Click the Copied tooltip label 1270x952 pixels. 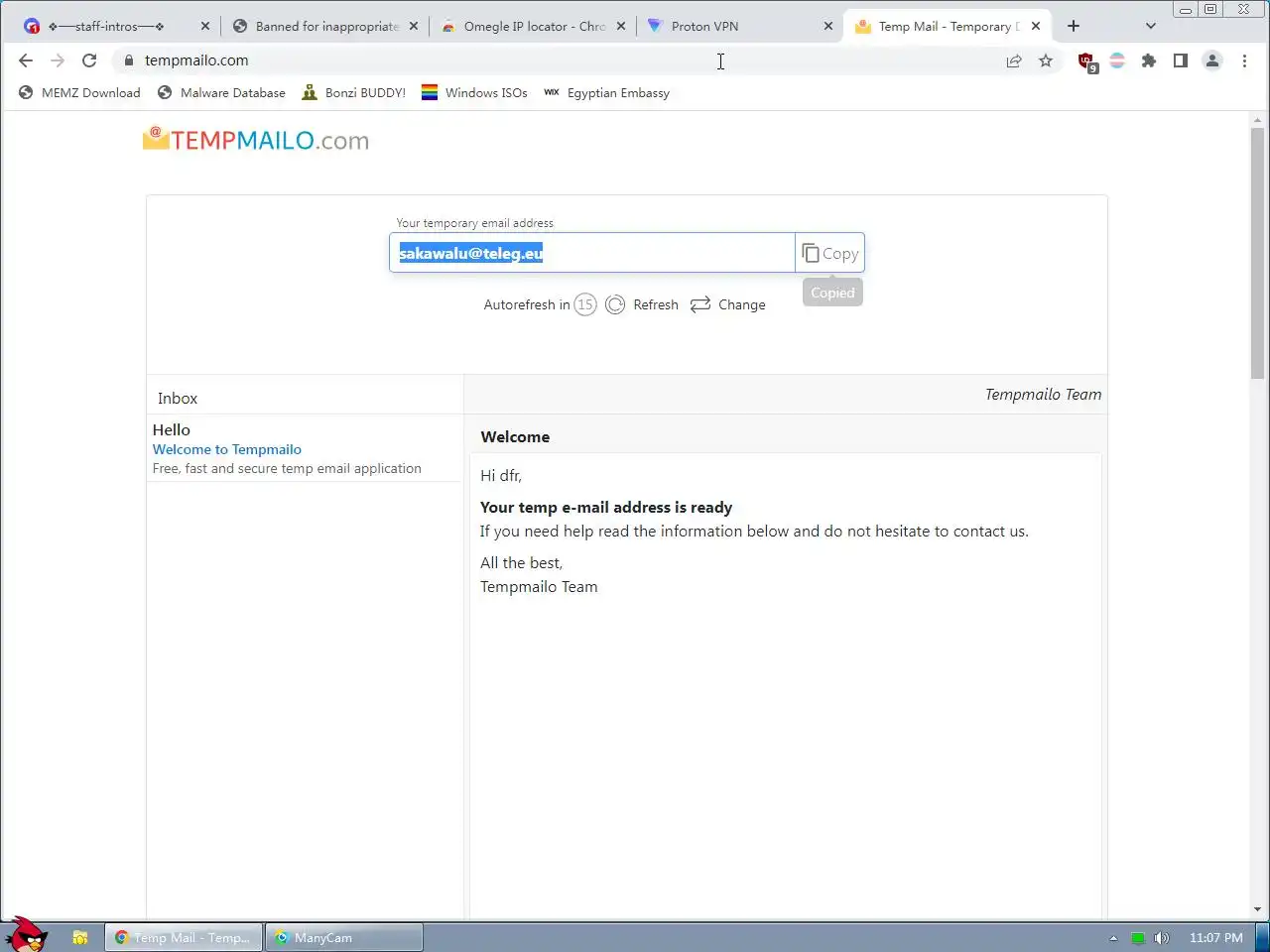[x=832, y=293]
